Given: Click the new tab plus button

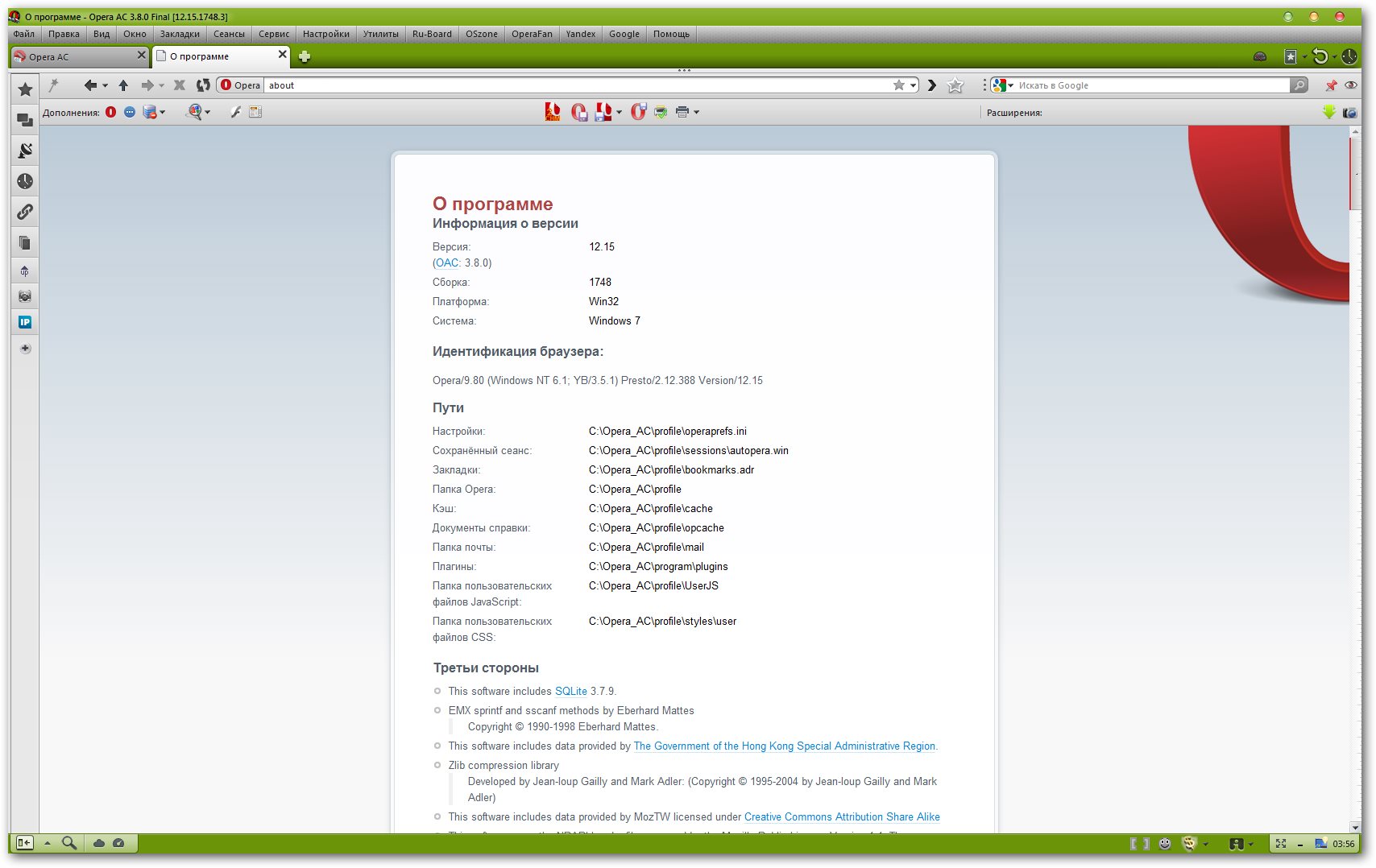Looking at the screenshot, I should 305,56.
